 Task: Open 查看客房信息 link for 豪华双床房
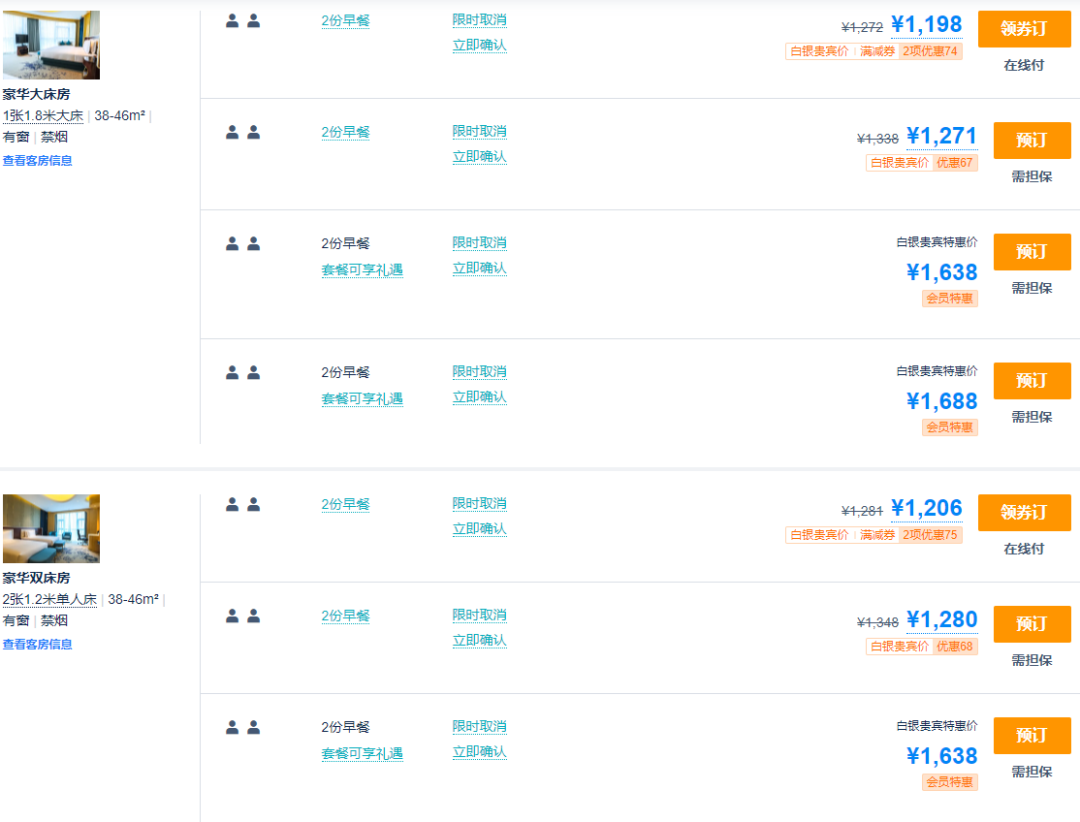click(x=37, y=644)
